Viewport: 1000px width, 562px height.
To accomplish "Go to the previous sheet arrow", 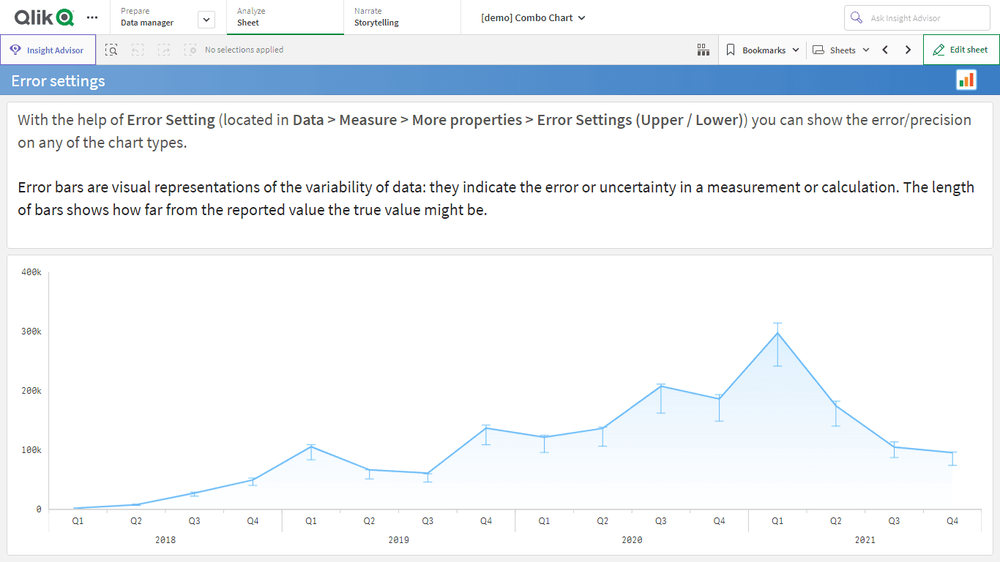I will (x=885, y=49).
